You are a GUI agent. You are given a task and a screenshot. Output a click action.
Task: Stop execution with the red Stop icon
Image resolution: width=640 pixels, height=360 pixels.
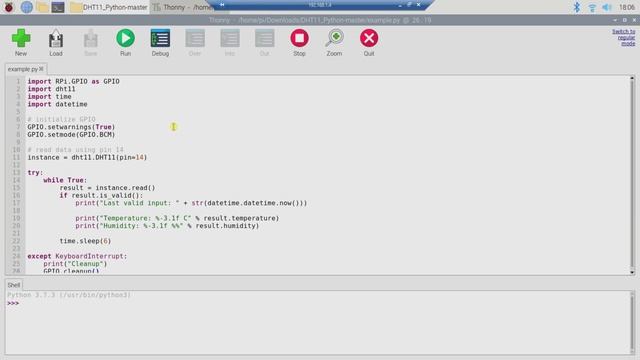pyautogui.click(x=299, y=42)
